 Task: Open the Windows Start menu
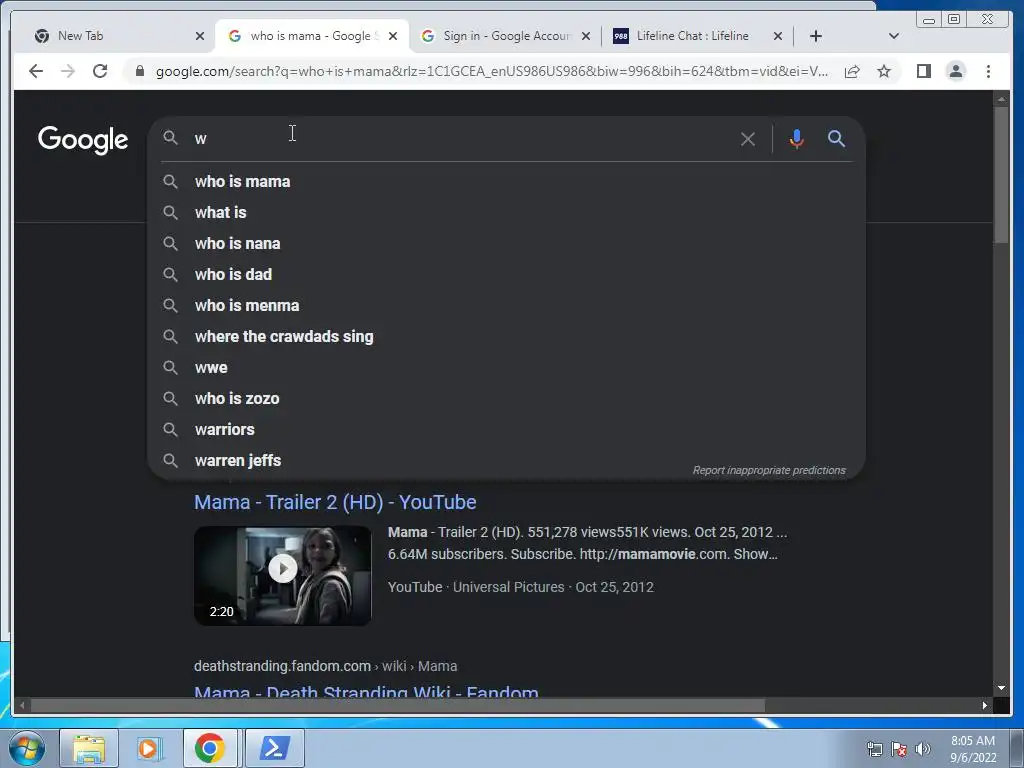tap(26, 748)
